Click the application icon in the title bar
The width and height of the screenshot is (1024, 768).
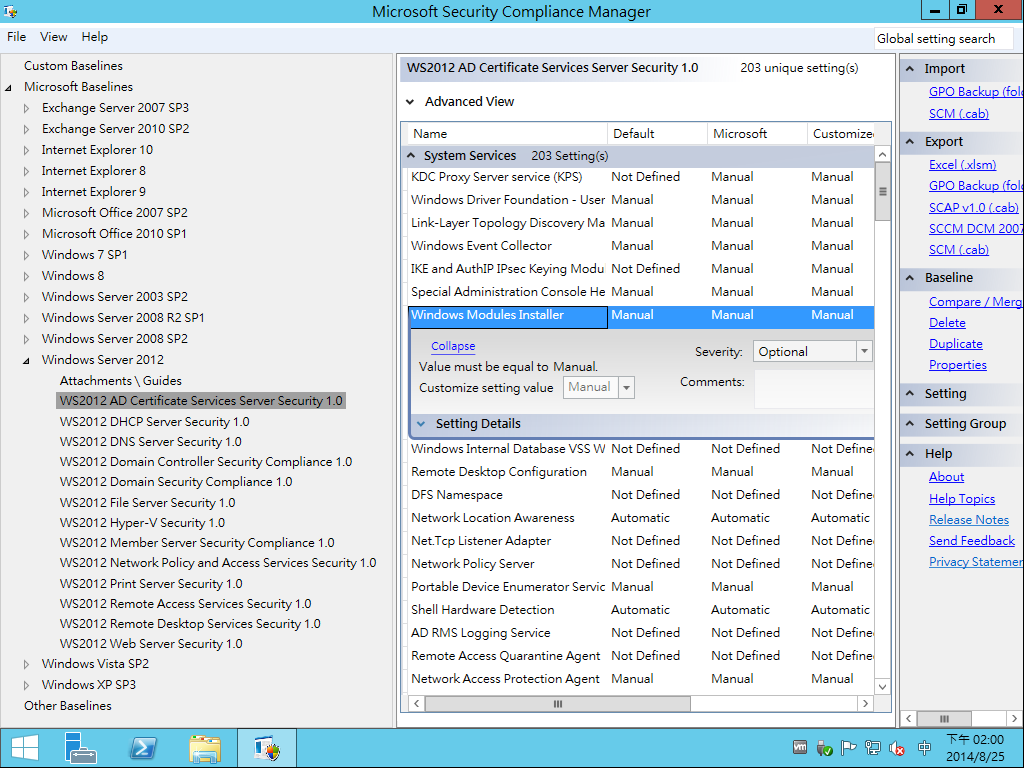pyautogui.click(x=10, y=10)
